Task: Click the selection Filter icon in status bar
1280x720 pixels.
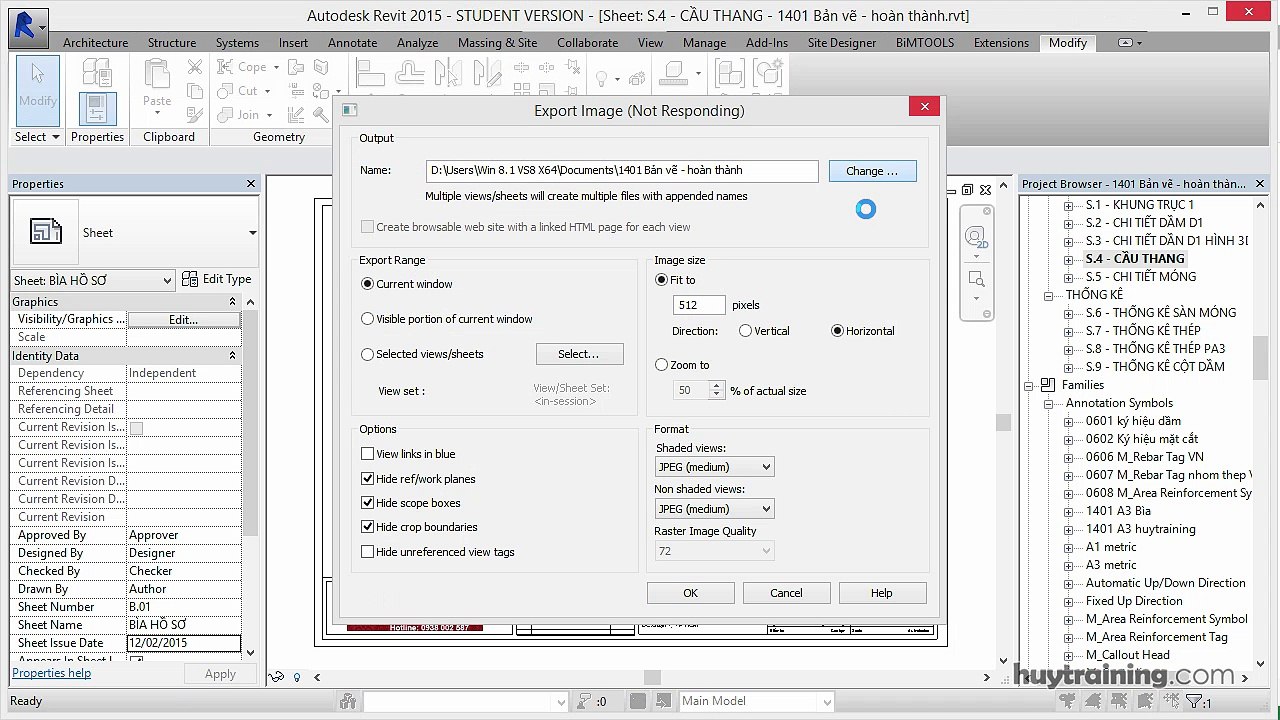Action: click(1197, 702)
